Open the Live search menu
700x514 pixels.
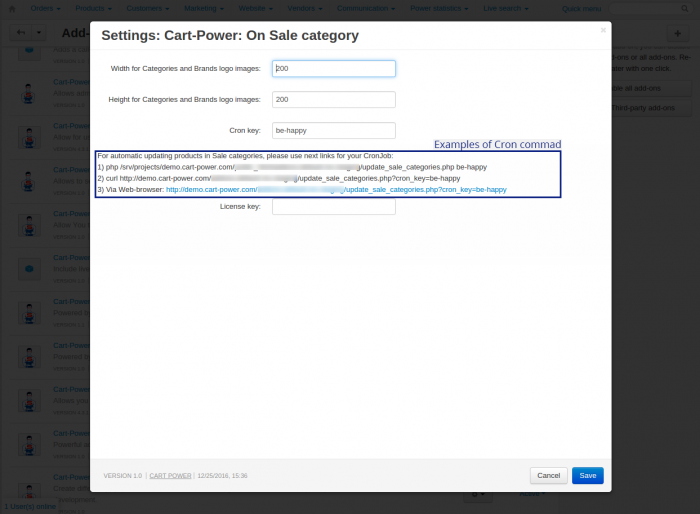click(505, 8)
